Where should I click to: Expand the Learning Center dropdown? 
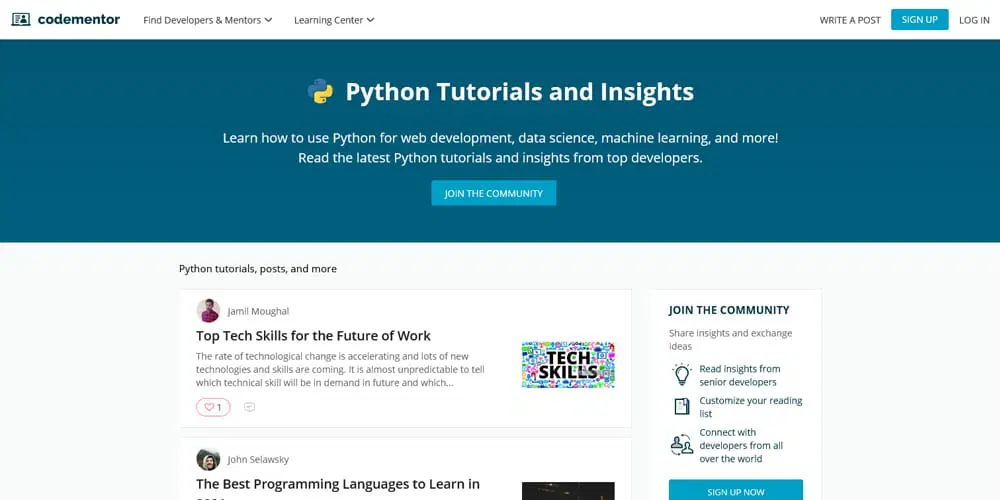click(334, 20)
